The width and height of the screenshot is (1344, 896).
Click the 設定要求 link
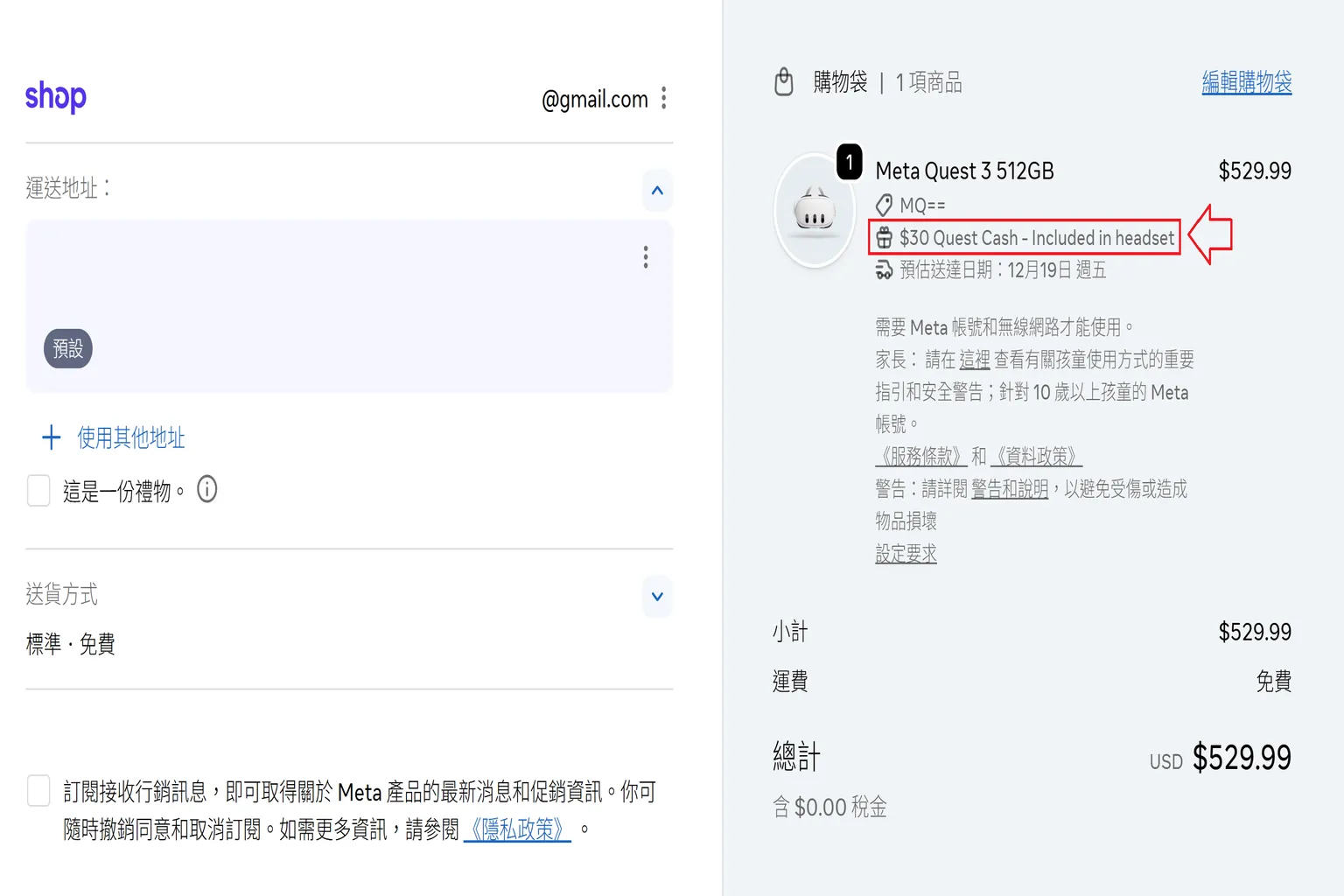906,553
